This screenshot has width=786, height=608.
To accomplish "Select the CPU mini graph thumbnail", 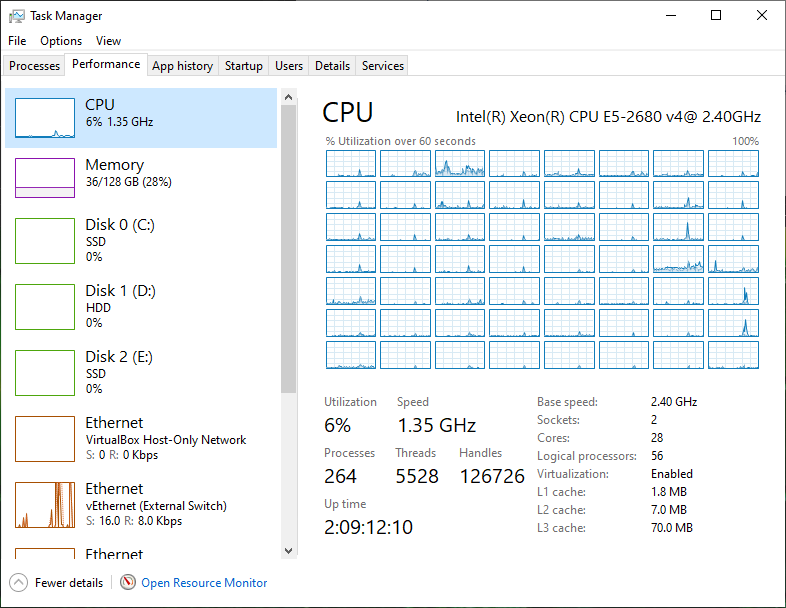I will click(x=45, y=118).
